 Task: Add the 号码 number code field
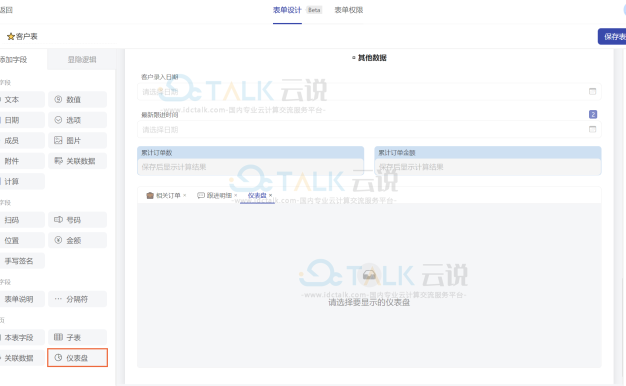click(77, 220)
